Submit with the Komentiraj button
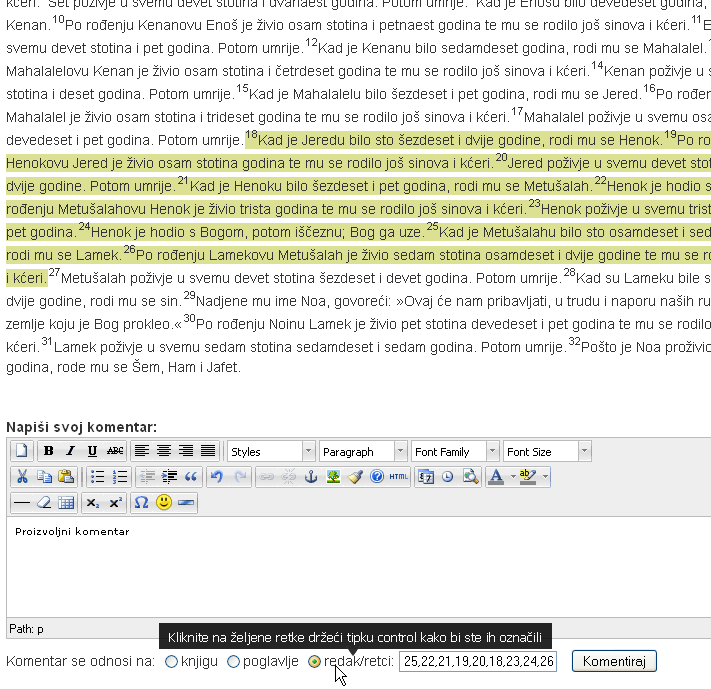Viewport: 711px width, 689px height. [614, 661]
